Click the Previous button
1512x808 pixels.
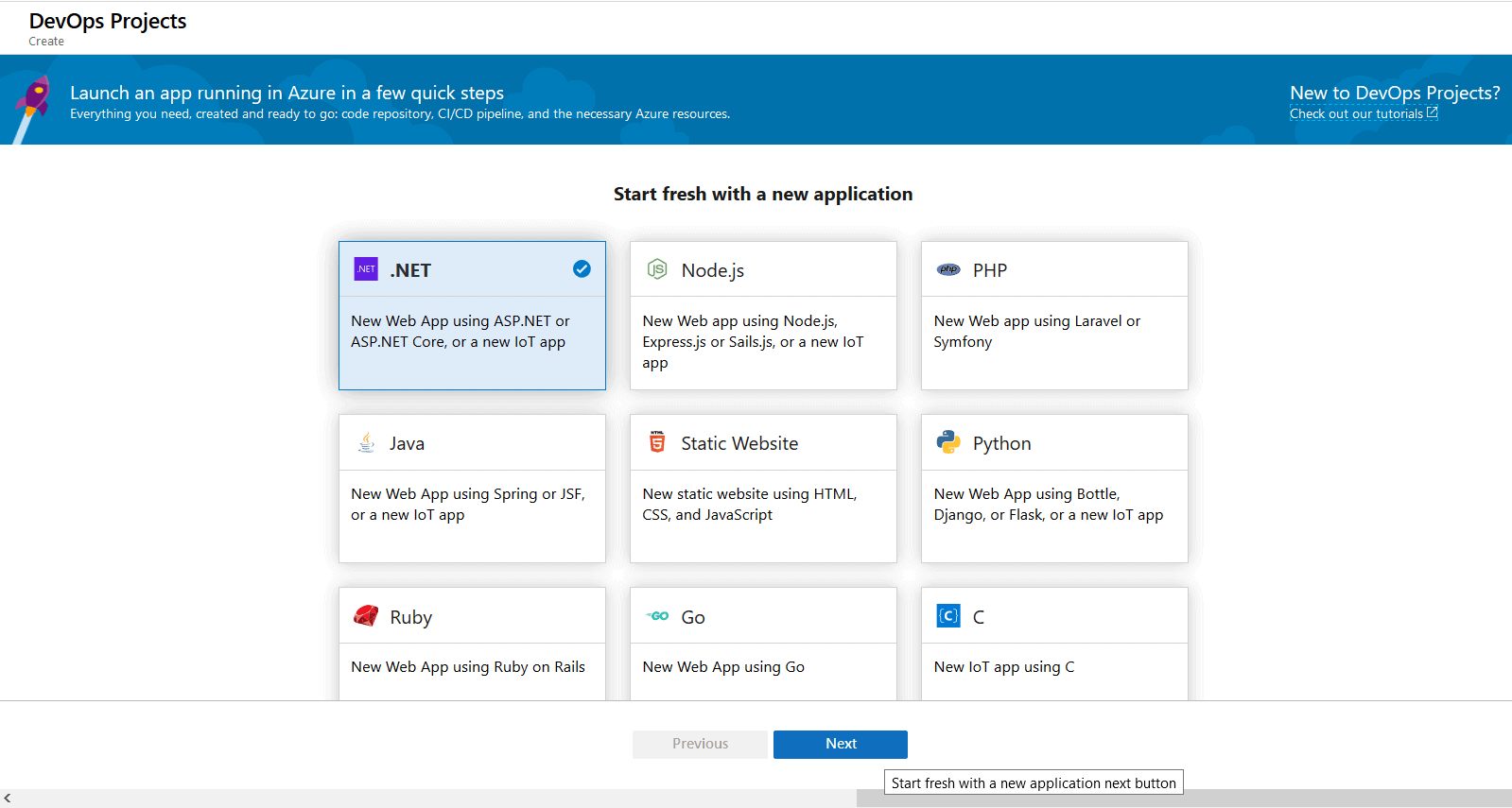[700, 744]
